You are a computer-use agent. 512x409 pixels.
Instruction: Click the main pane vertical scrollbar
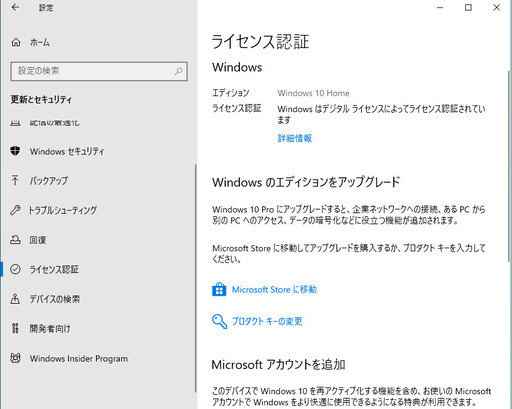(x=509, y=166)
